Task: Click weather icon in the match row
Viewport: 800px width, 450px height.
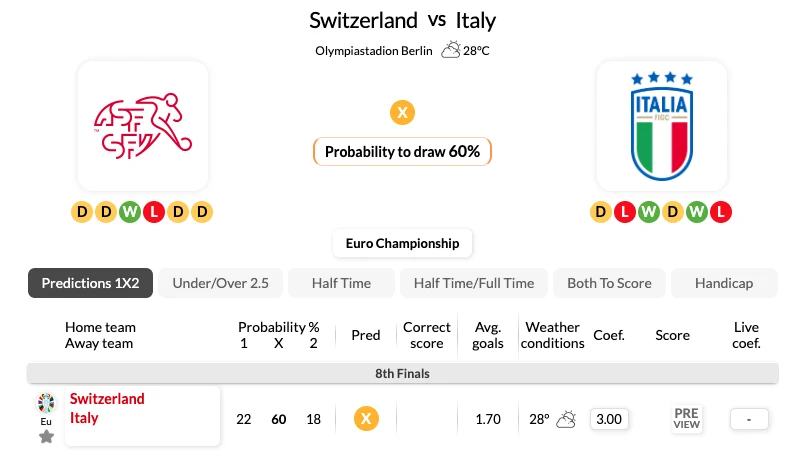Action: tap(566, 419)
